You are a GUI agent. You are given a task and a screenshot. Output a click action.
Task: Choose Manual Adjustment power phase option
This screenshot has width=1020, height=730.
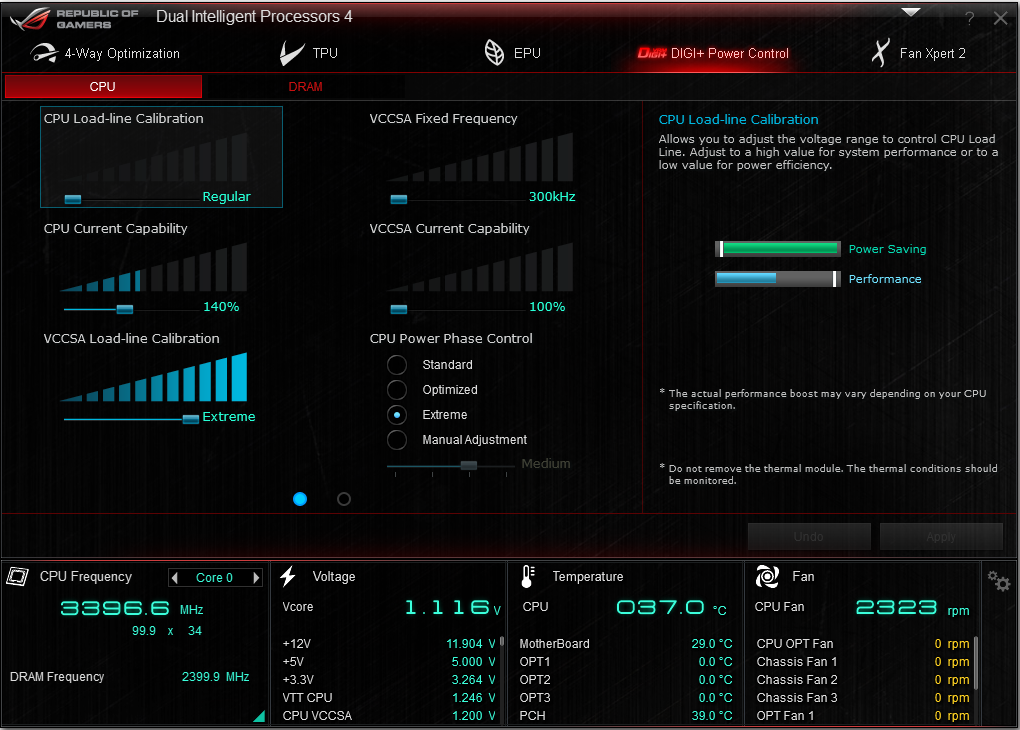(397, 440)
